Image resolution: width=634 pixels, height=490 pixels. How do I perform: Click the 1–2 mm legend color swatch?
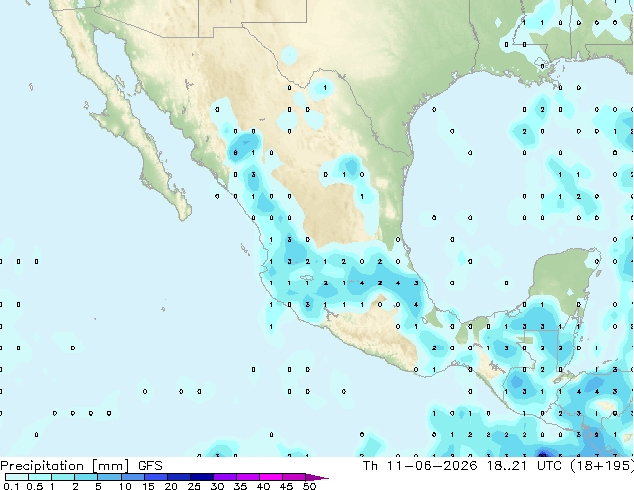(63, 477)
